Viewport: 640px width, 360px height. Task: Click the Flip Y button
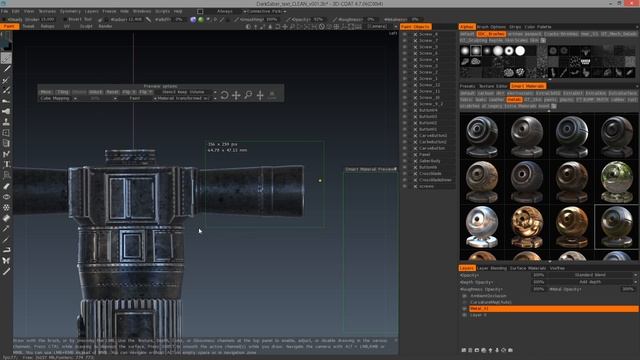(x=145, y=92)
